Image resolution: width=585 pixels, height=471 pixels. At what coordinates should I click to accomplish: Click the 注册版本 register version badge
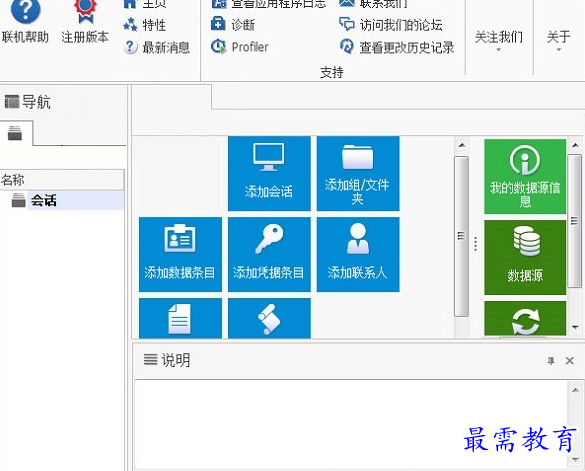[85, 22]
